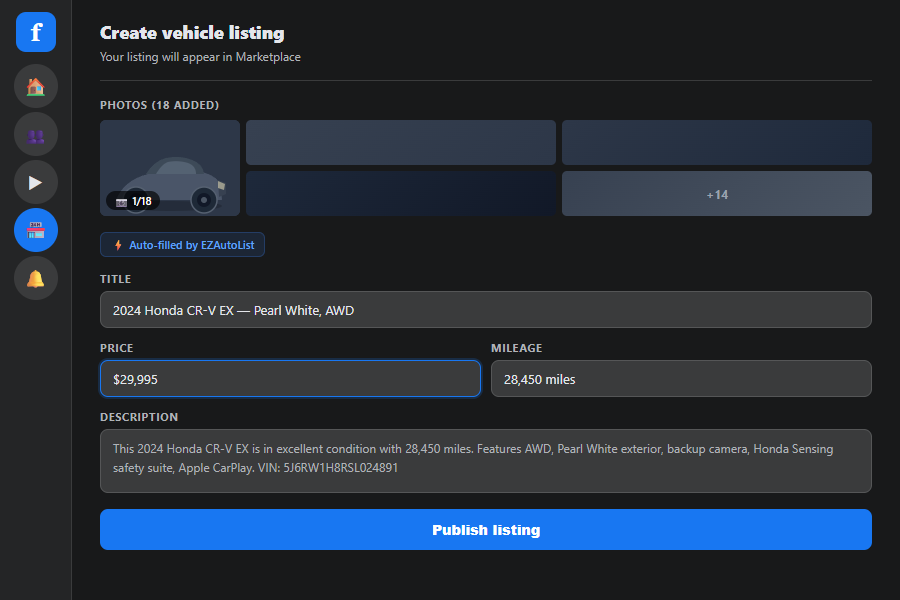The image size is (900, 600).
Task: Click the Title field showing 2024 Honda CR-V
Action: (485, 309)
